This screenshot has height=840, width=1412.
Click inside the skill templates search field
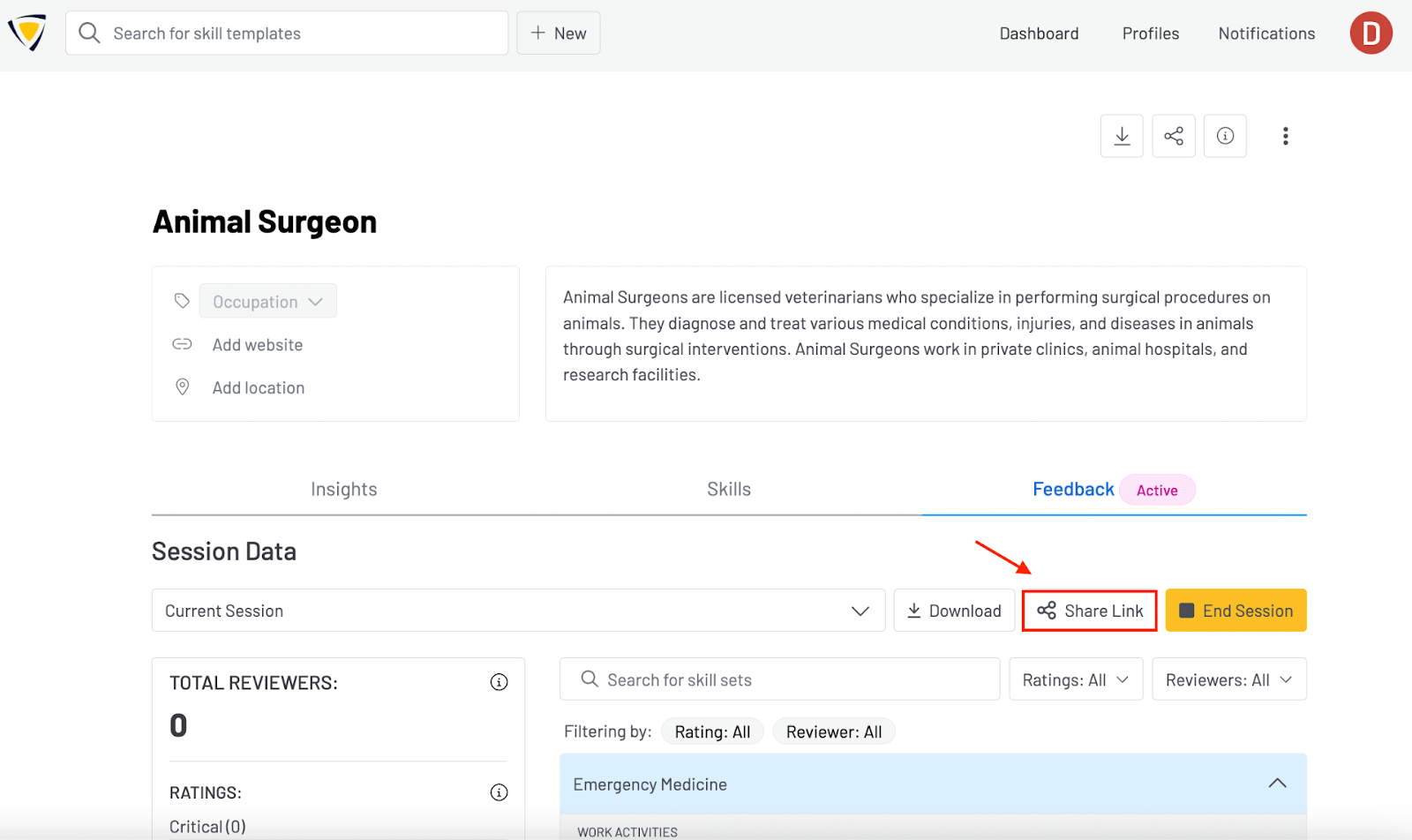point(286,33)
